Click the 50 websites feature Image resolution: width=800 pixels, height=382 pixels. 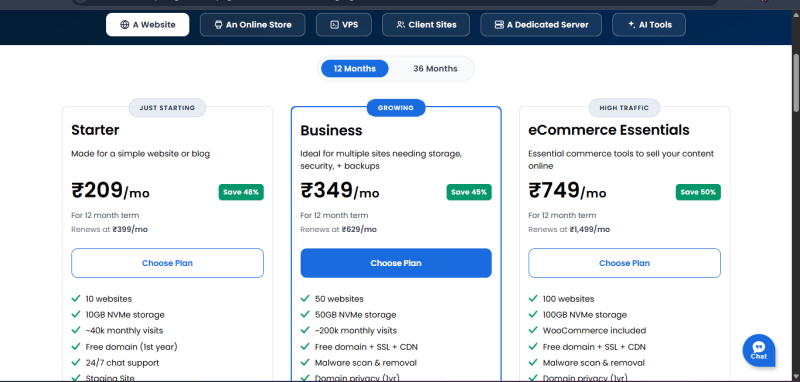[339, 299]
